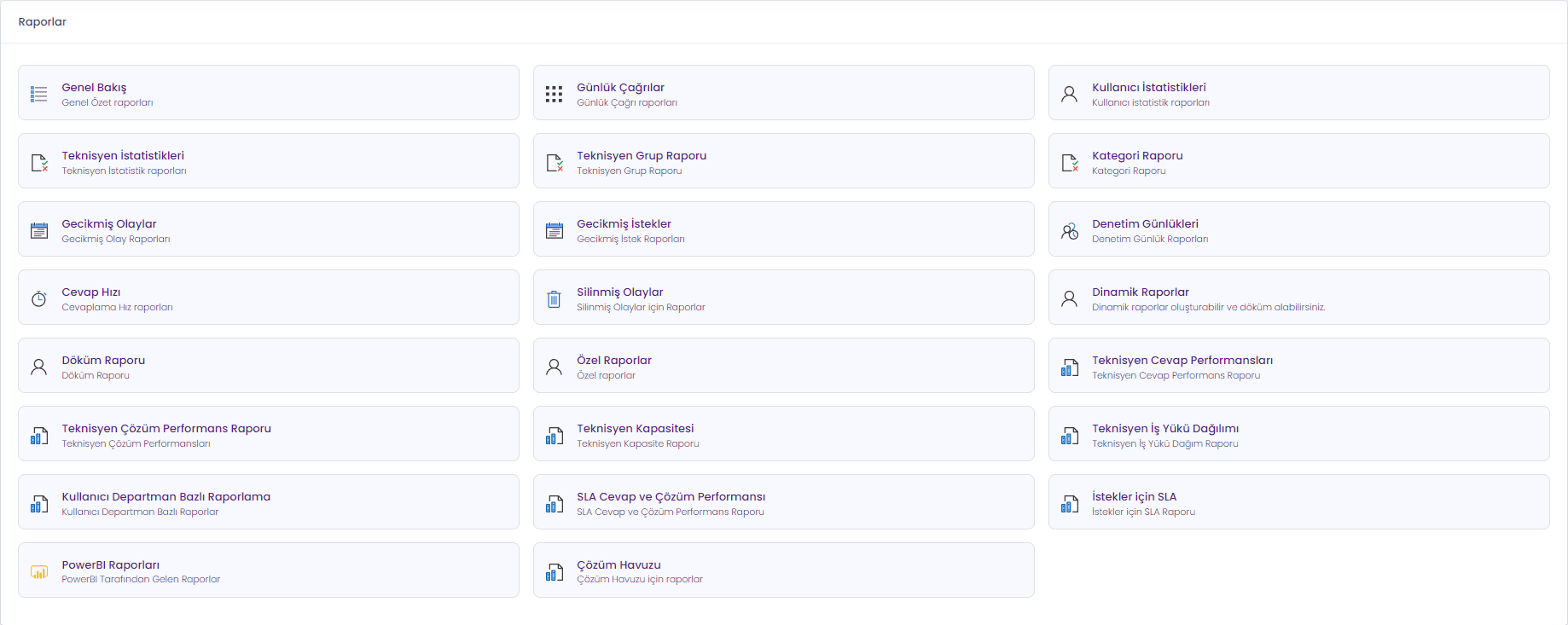This screenshot has height=625, width=1568.
Task: Open Teknisyen Çözüm Performans Raporu title
Action: click(x=166, y=428)
